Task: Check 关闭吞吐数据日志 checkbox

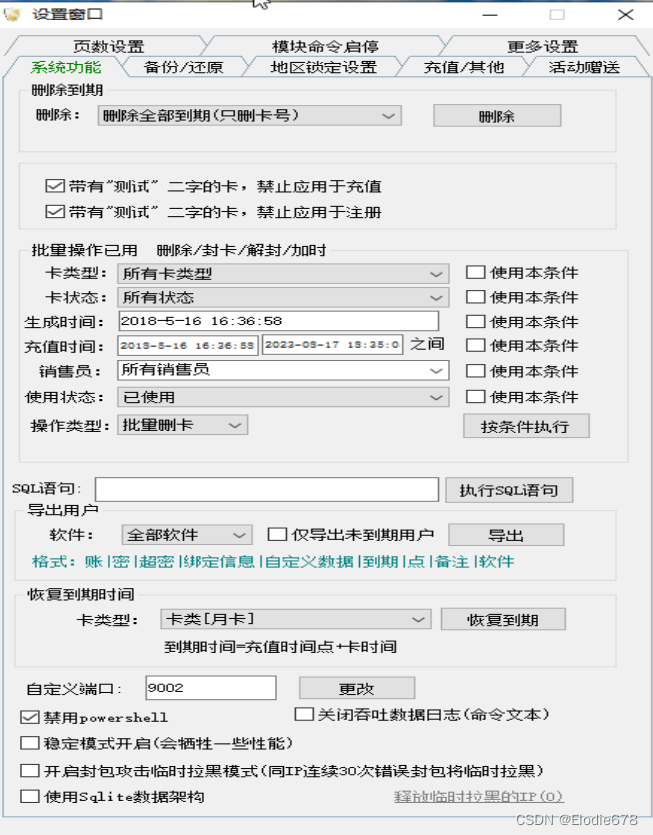Action: click(304, 714)
